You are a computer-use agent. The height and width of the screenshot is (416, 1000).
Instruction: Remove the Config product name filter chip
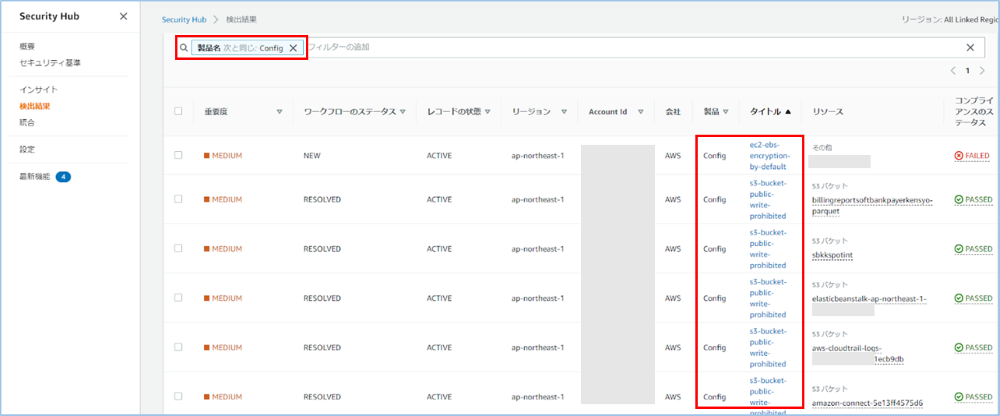tap(293, 47)
